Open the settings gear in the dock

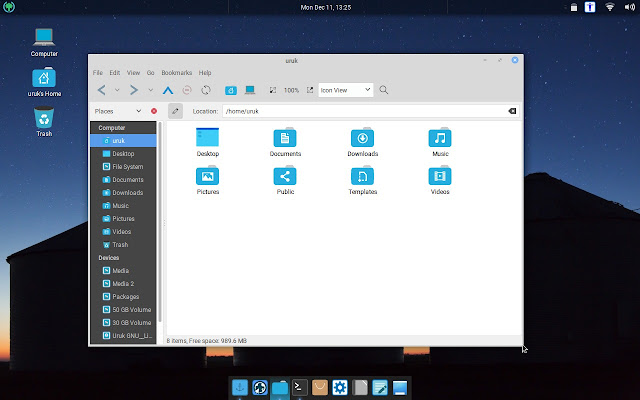coord(340,387)
